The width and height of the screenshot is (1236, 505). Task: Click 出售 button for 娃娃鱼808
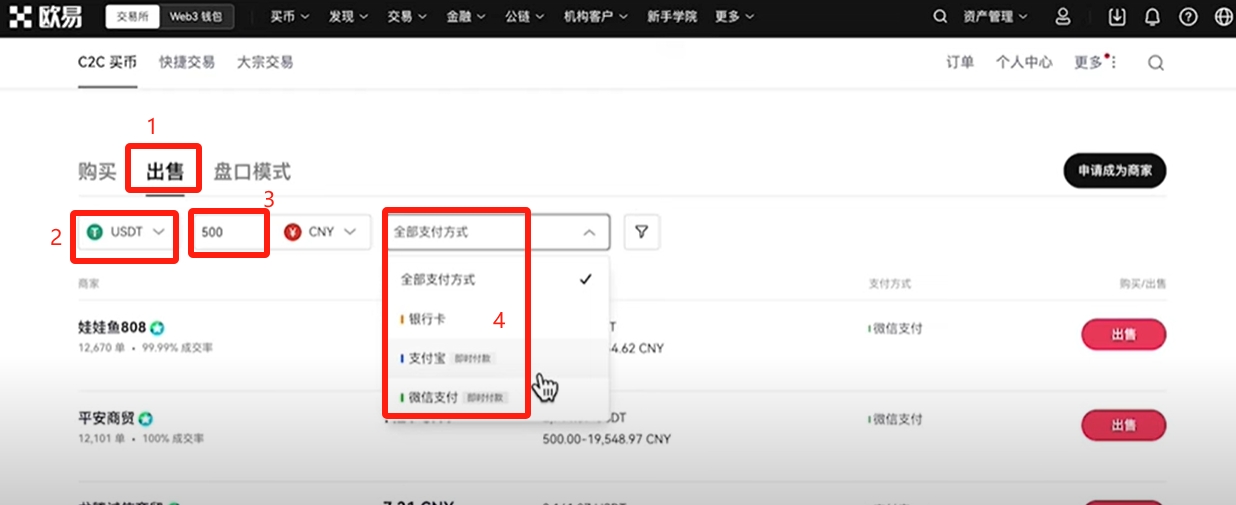coord(1124,335)
